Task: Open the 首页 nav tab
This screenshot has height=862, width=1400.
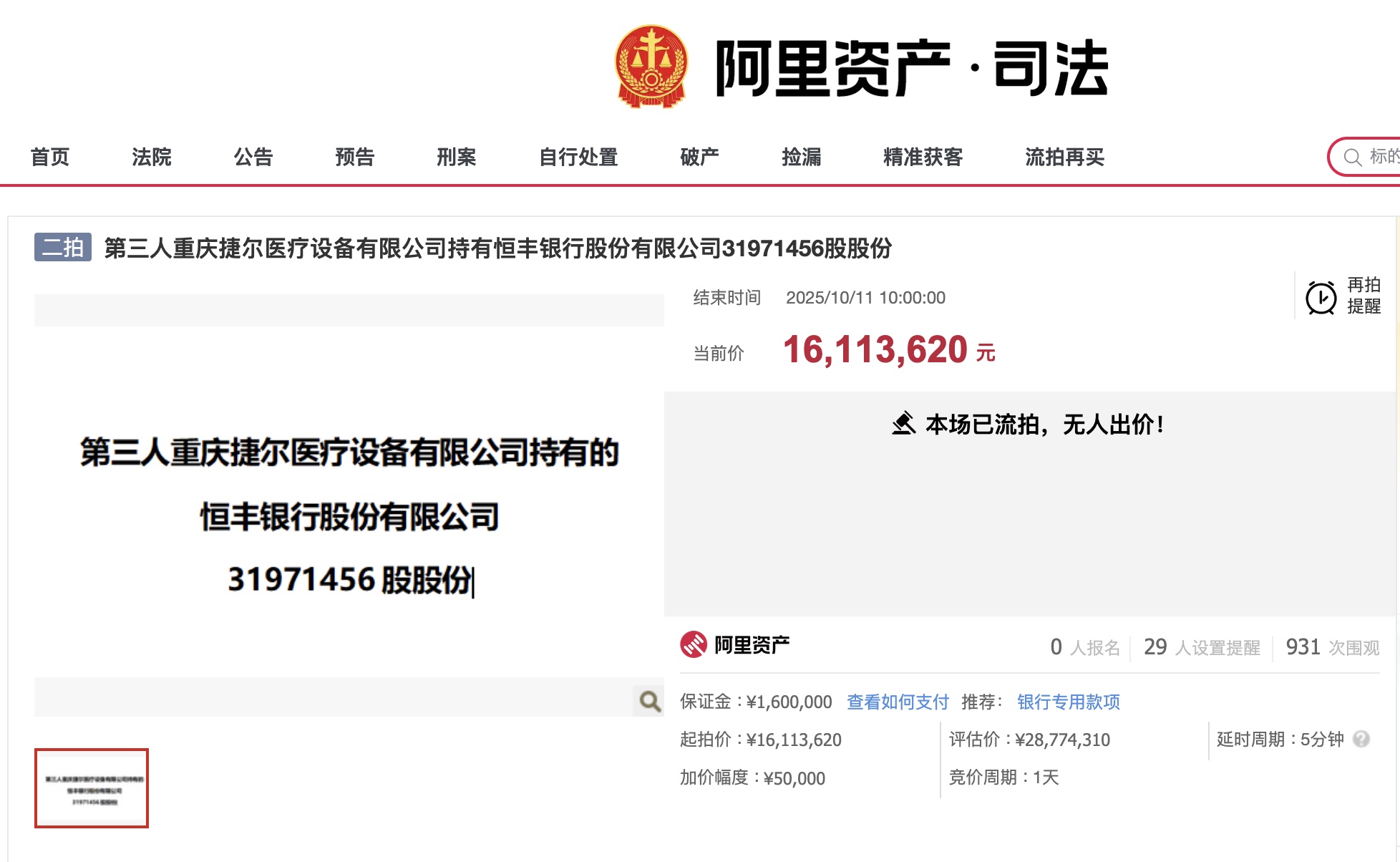Action: click(x=49, y=157)
